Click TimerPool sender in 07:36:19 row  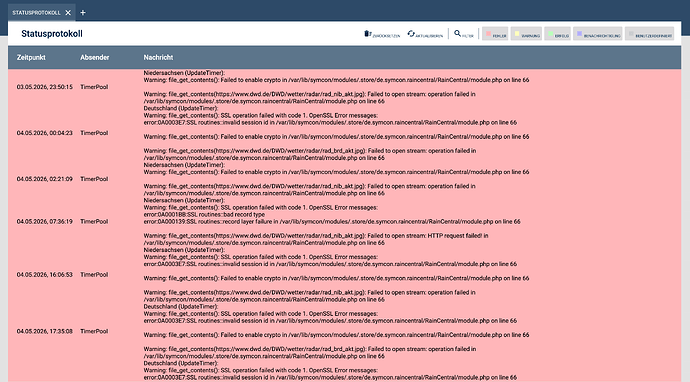(94, 221)
